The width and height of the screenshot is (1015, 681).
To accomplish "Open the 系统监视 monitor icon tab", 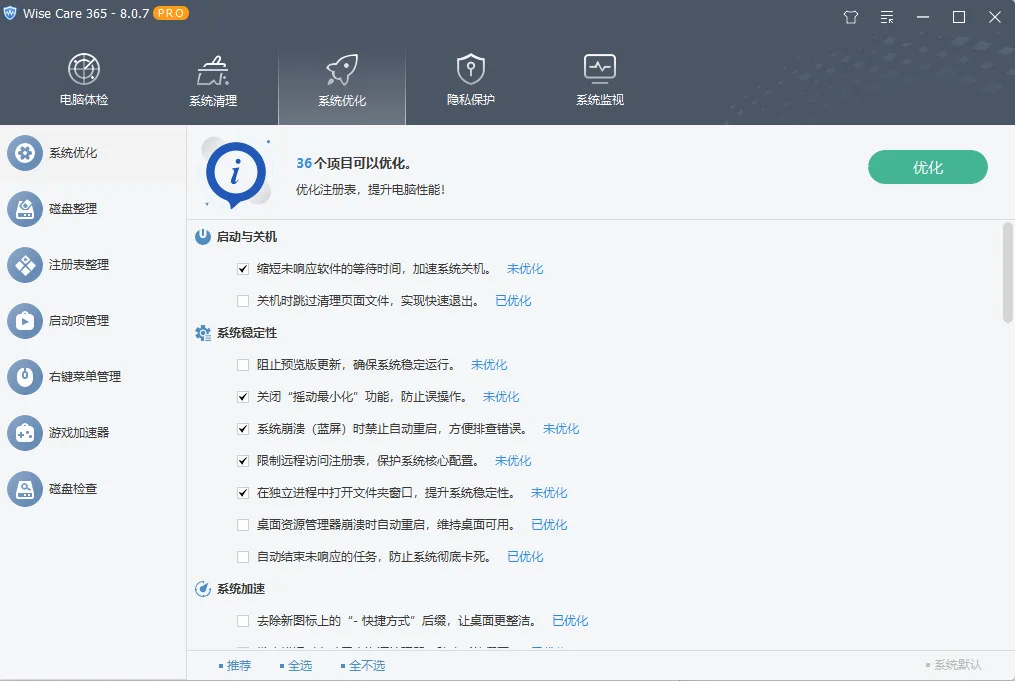I will point(599,79).
